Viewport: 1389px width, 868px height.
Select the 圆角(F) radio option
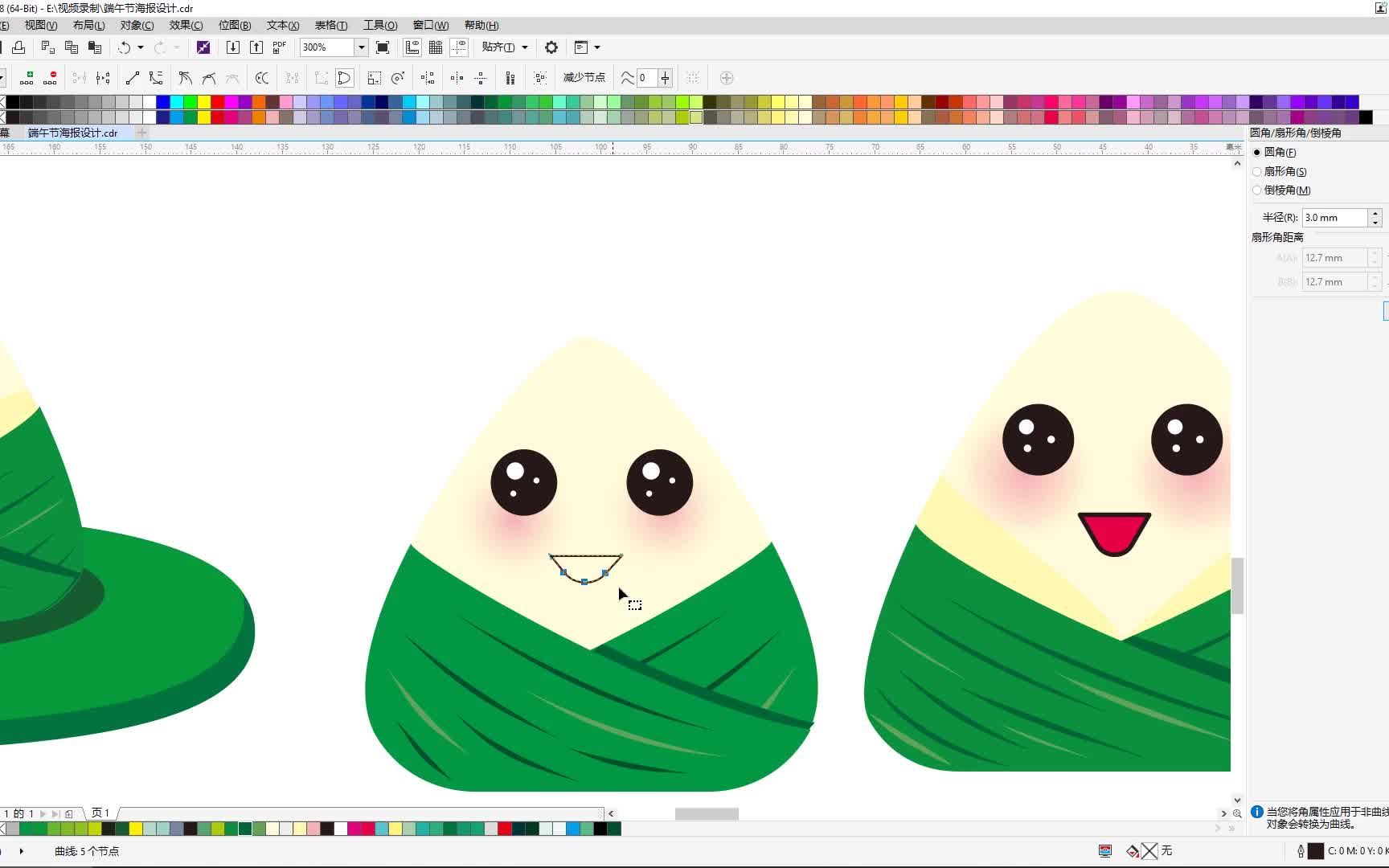(1275, 152)
